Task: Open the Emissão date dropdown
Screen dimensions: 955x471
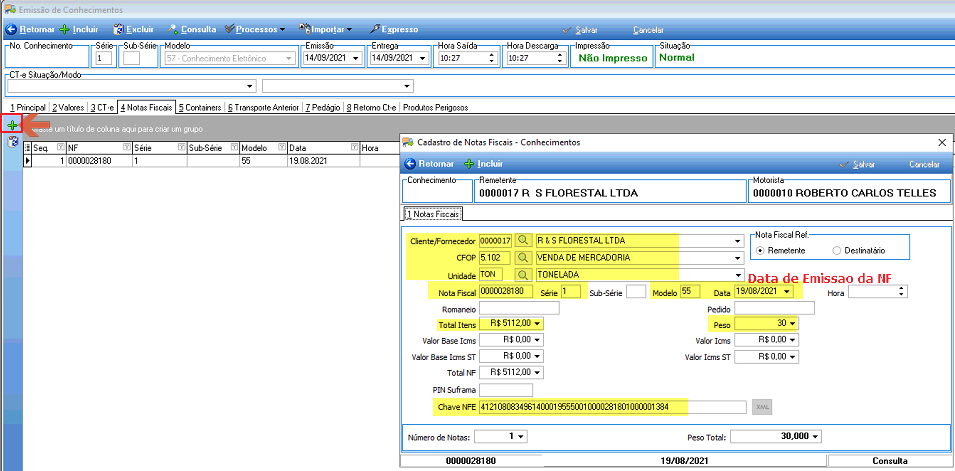Action: (x=356, y=58)
